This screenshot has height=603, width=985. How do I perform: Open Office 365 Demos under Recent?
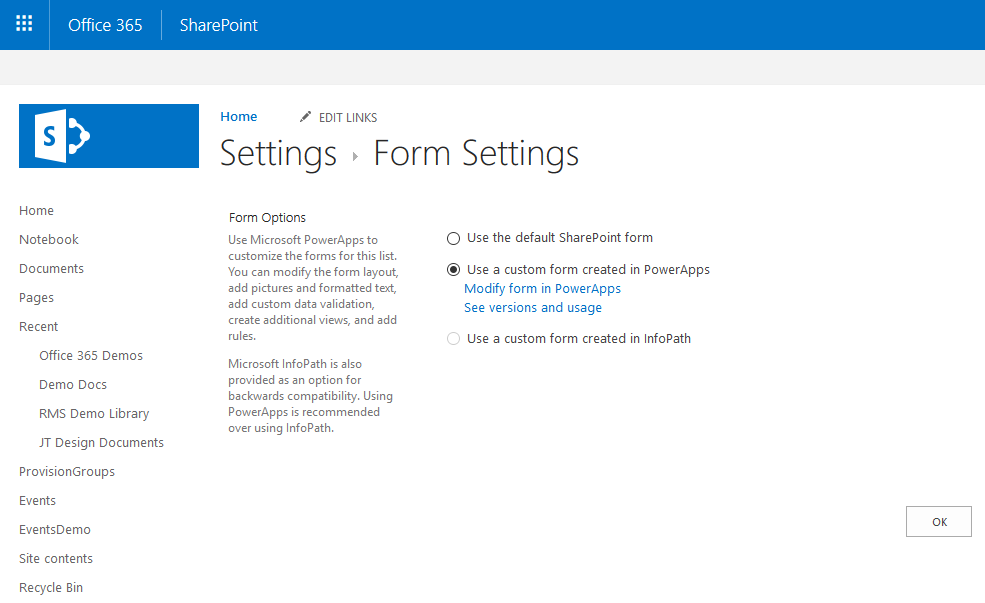91,356
